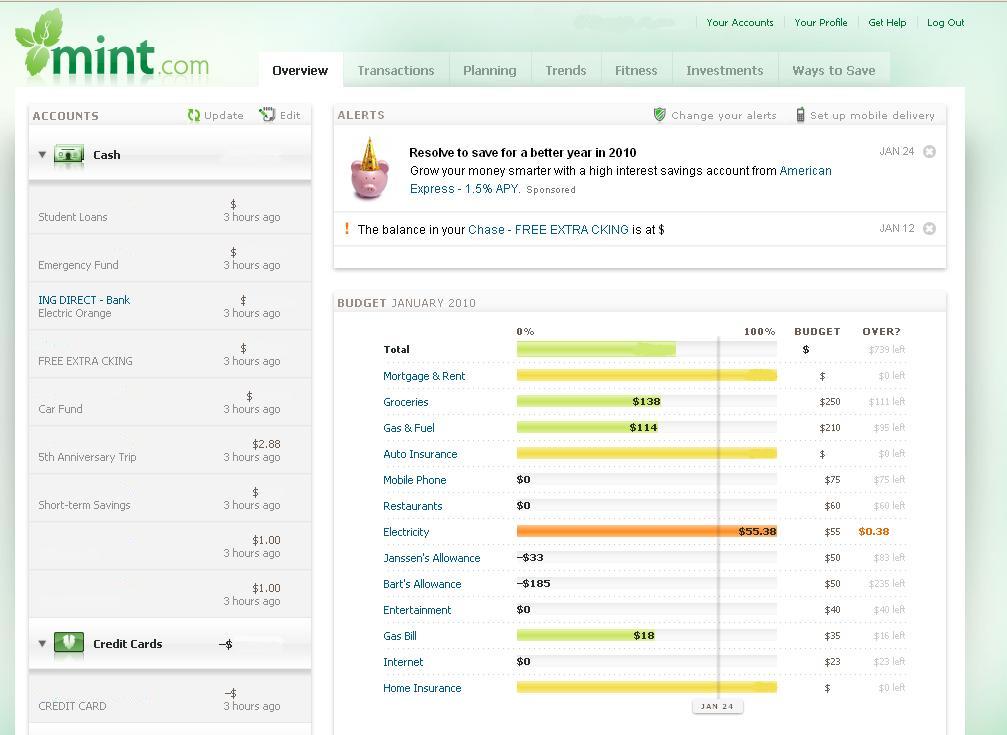Click Set up mobile delivery link
Viewport: 1007px width, 735px height.
point(872,116)
